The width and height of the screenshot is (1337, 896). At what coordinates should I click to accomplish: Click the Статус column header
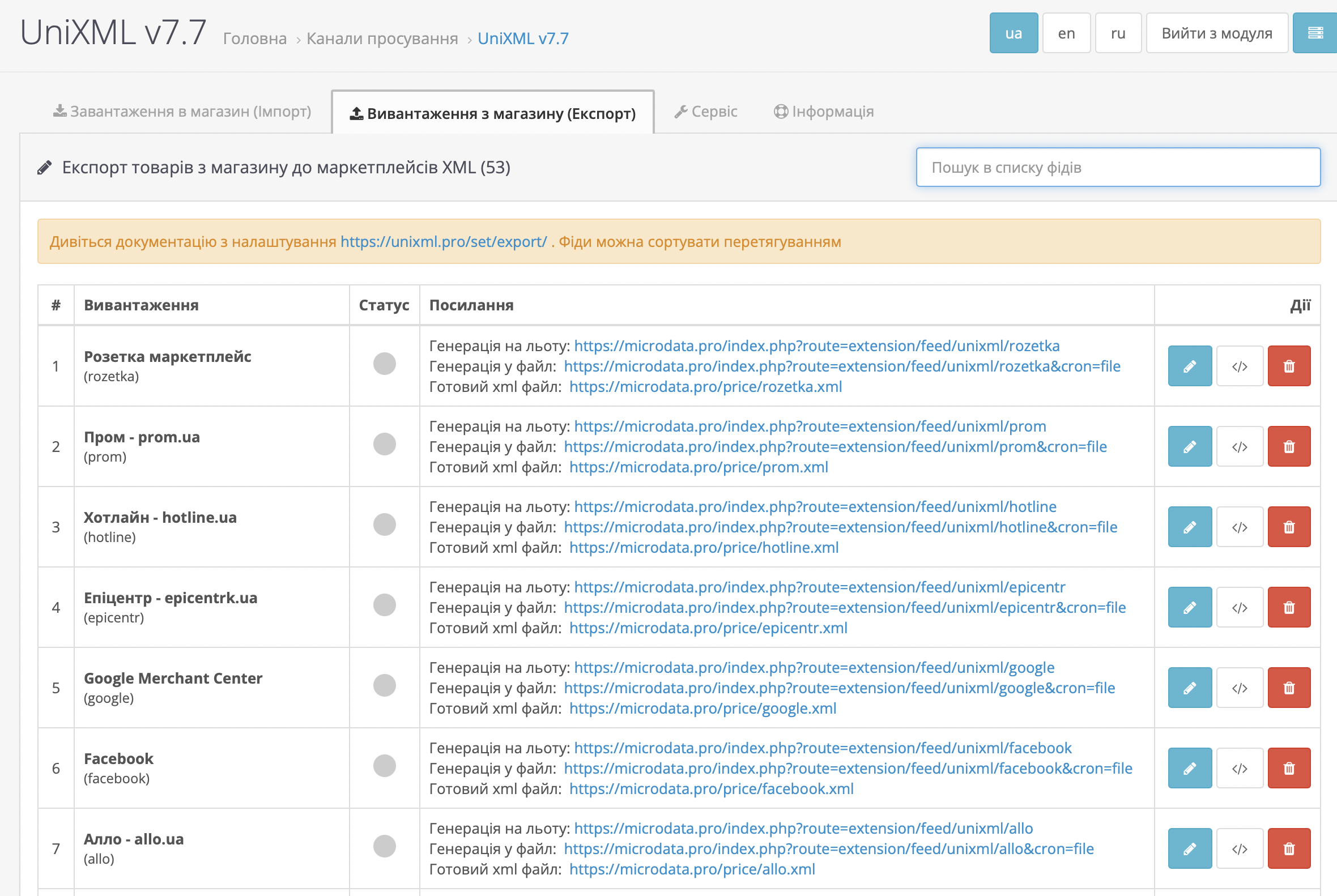click(384, 305)
